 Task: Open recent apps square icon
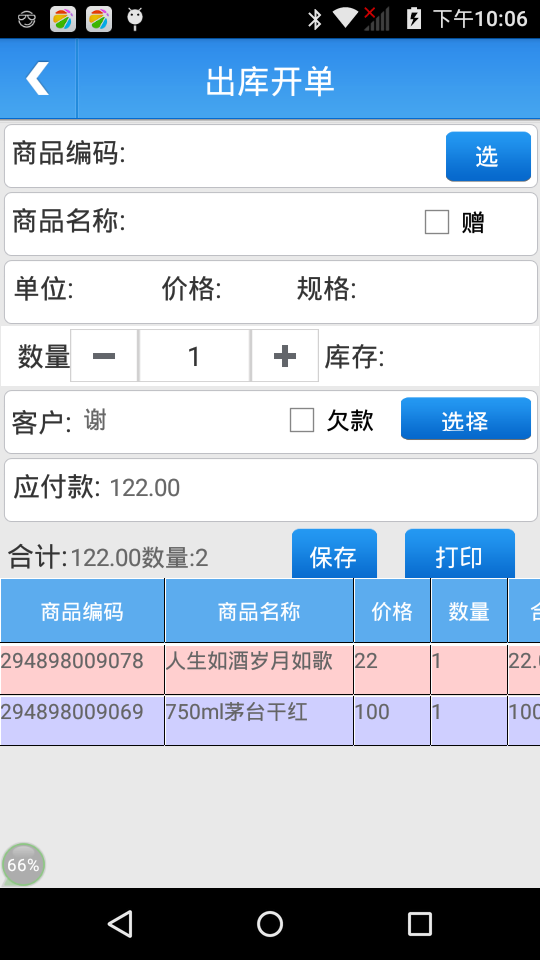tap(419, 923)
